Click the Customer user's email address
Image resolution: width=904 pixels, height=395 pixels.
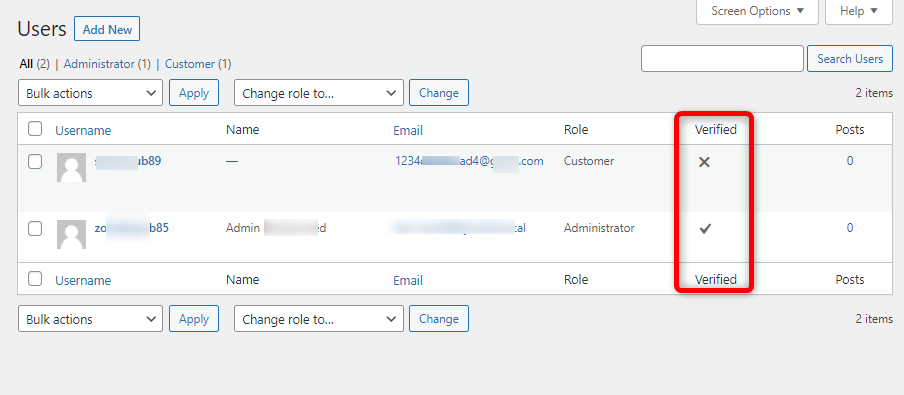click(x=469, y=161)
